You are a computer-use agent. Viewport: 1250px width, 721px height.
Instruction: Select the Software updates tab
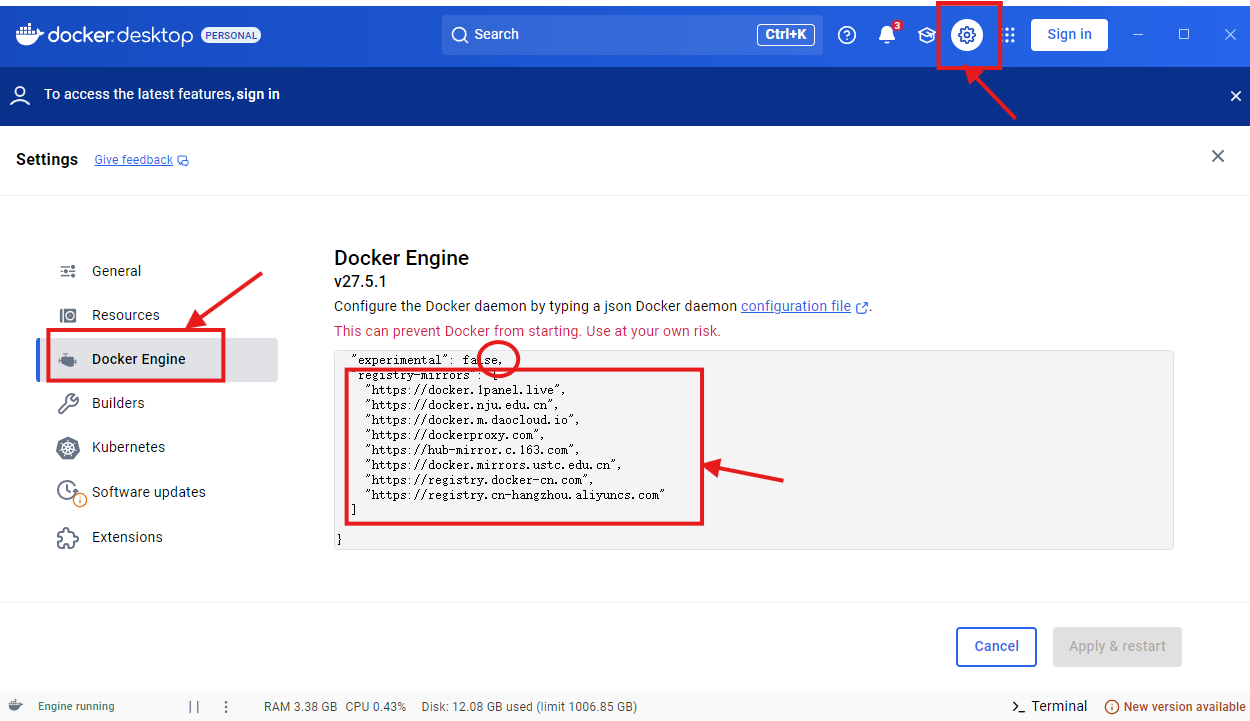point(157,492)
